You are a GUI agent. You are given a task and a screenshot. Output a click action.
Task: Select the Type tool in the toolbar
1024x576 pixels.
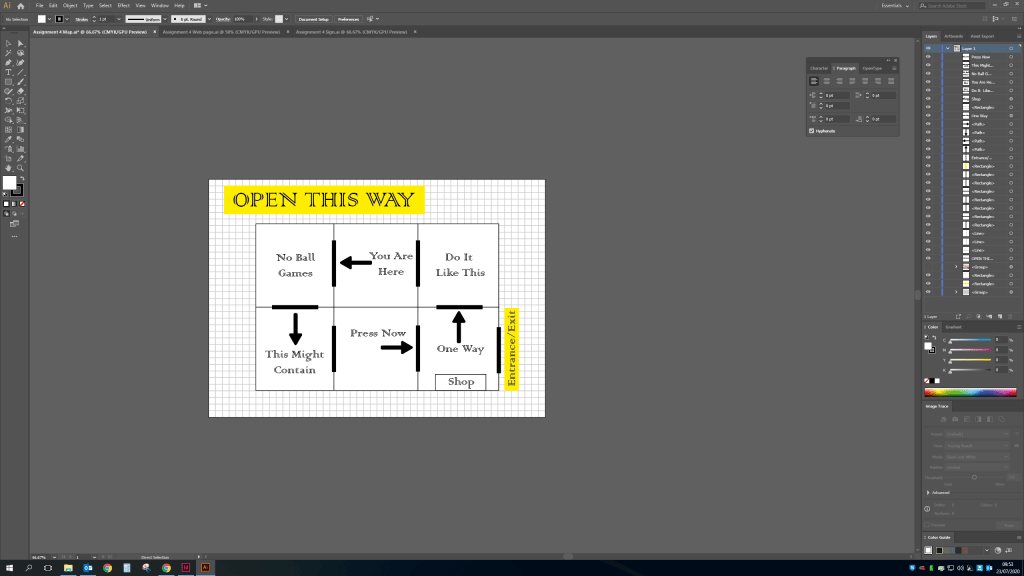pos(9,72)
